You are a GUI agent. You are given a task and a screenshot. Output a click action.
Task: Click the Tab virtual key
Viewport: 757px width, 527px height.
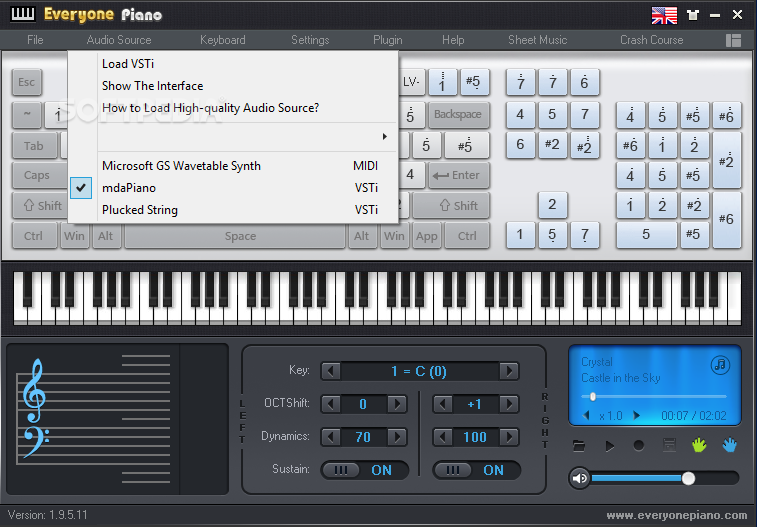point(33,146)
